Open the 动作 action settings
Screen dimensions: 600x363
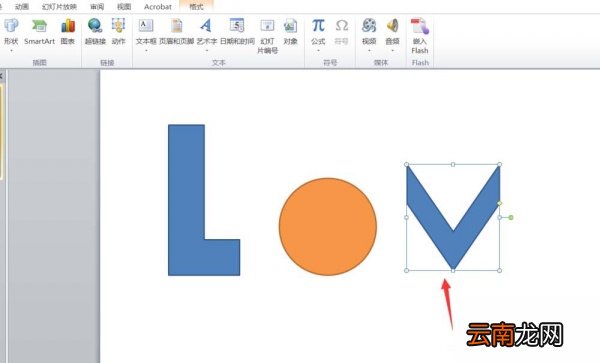point(118,32)
